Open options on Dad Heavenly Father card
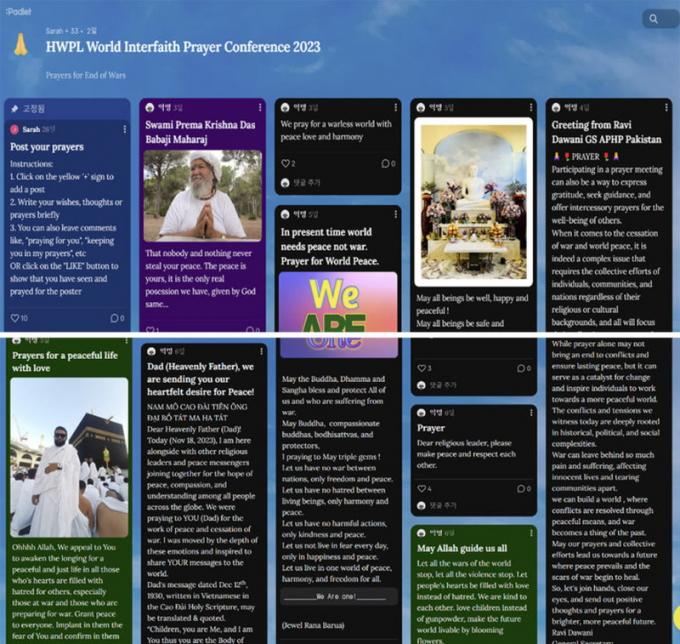 261,351
